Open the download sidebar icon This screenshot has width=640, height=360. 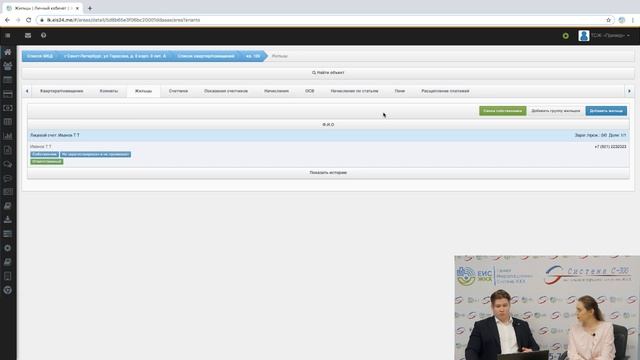tap(8, 220)
